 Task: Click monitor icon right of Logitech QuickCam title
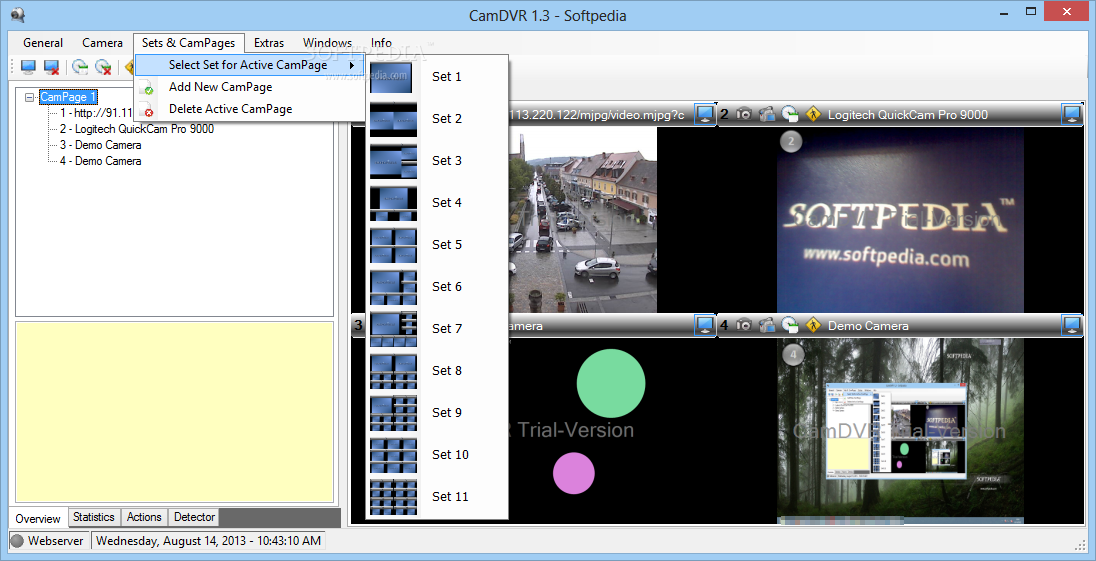click(1071, 115)
